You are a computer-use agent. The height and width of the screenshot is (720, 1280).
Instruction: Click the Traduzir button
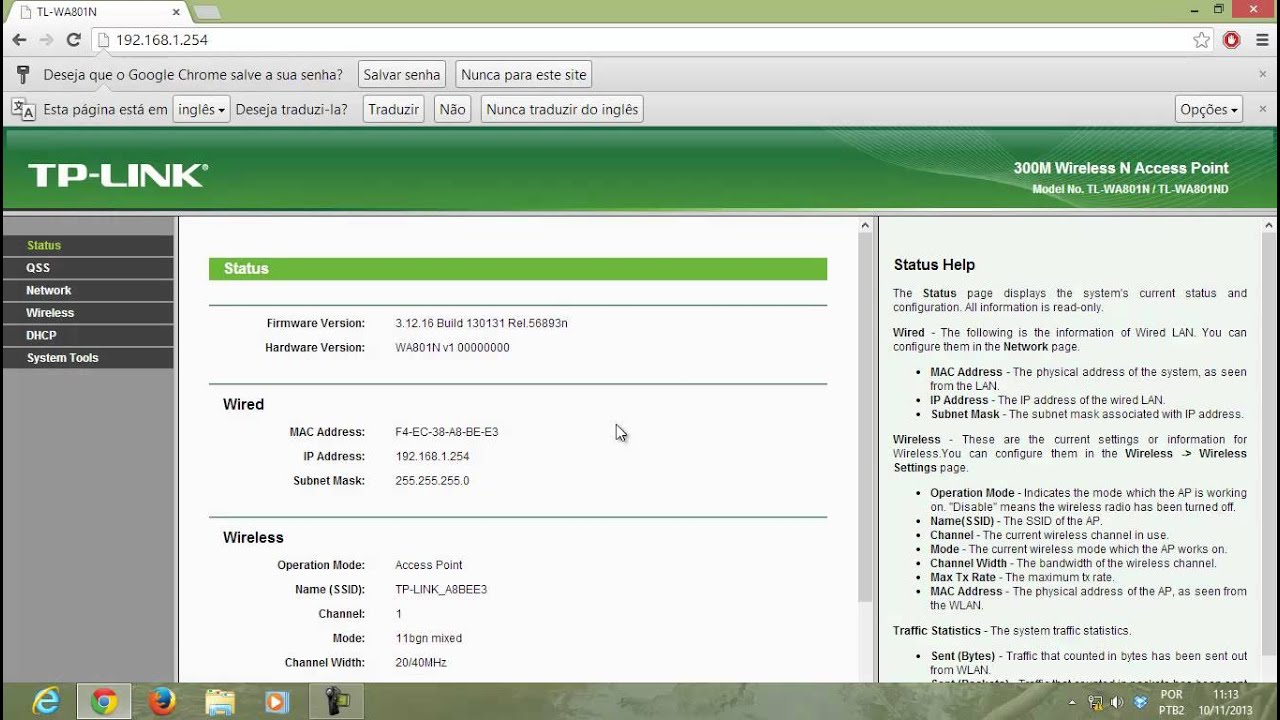(393, 109)
